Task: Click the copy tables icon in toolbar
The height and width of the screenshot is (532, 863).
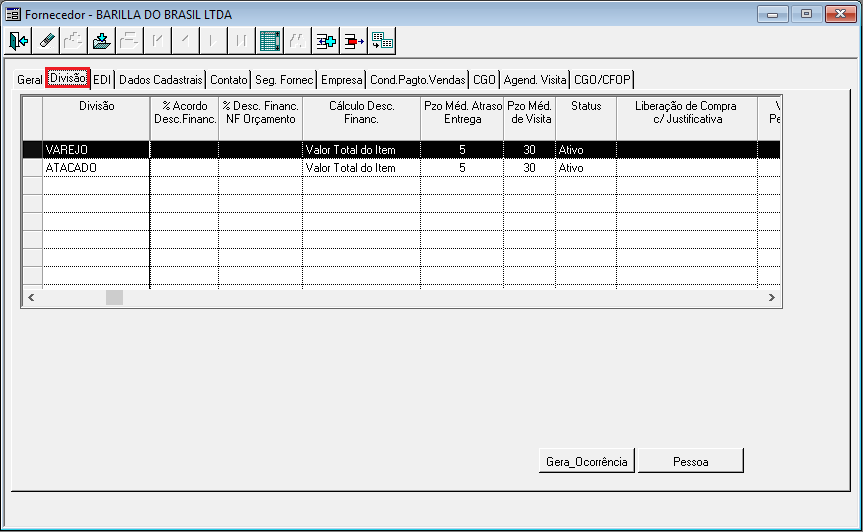Action: 382,41
